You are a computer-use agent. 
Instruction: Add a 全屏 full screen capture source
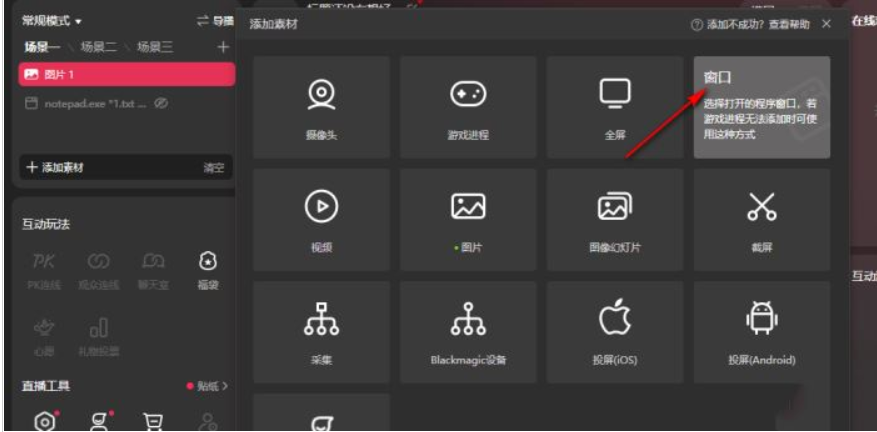coord(615,107)
